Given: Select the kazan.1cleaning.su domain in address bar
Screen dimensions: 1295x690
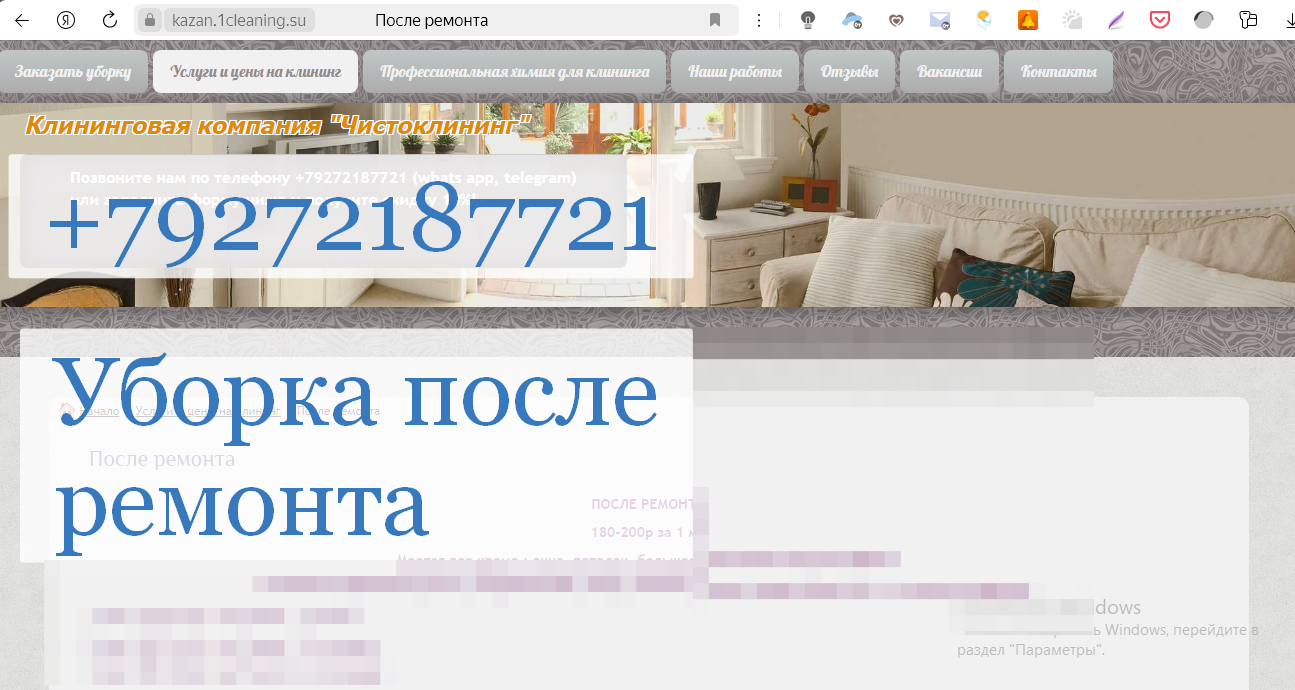Looking at the screenshot, I should point(239,20).
